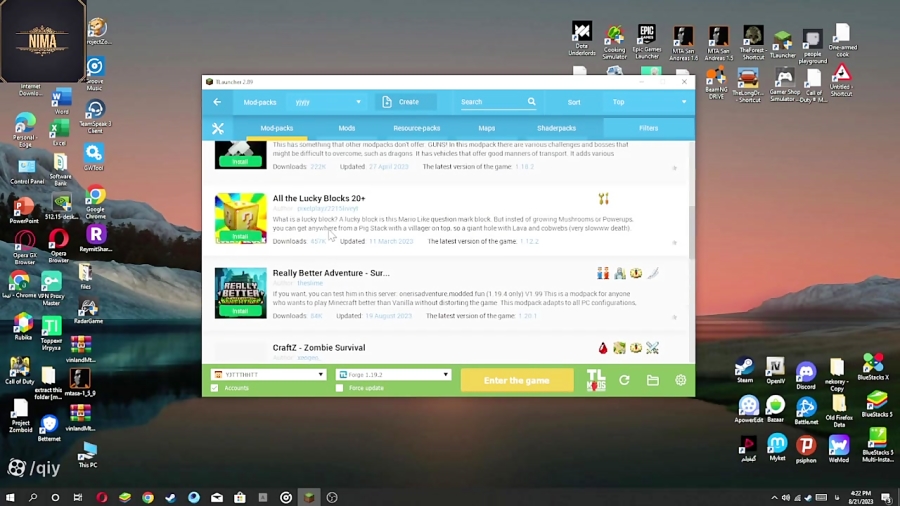
Task: Go back with the left arrow icon
Action: coord(217,102)
